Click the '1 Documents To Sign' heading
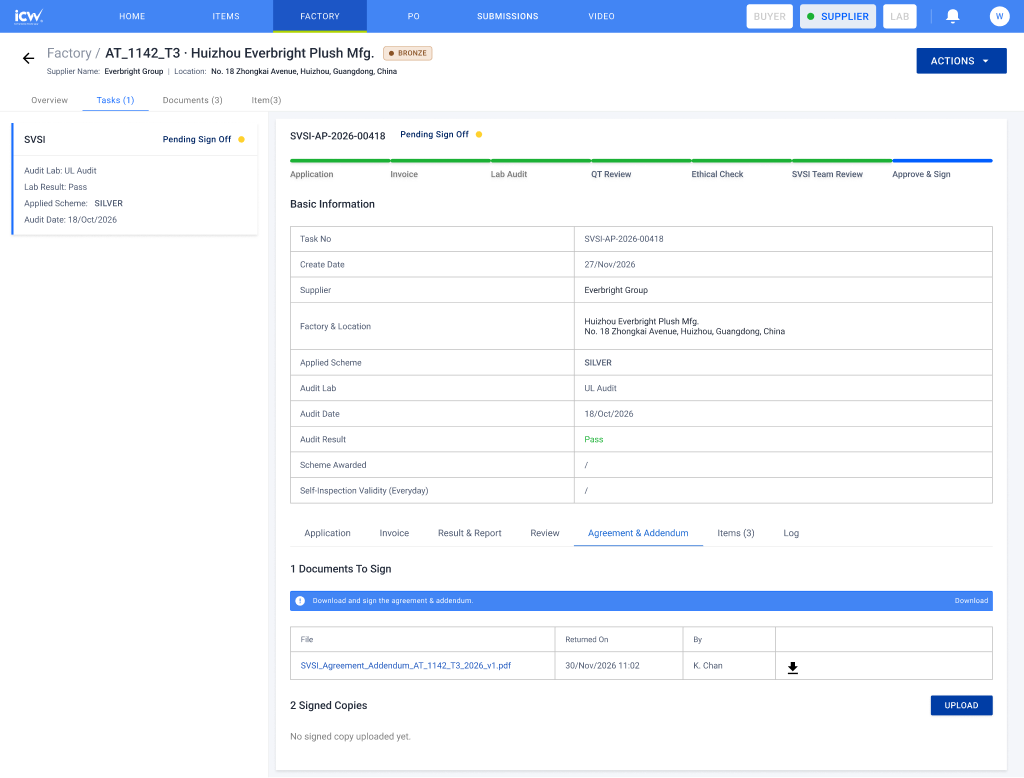1024x778 pixels. 340,569
